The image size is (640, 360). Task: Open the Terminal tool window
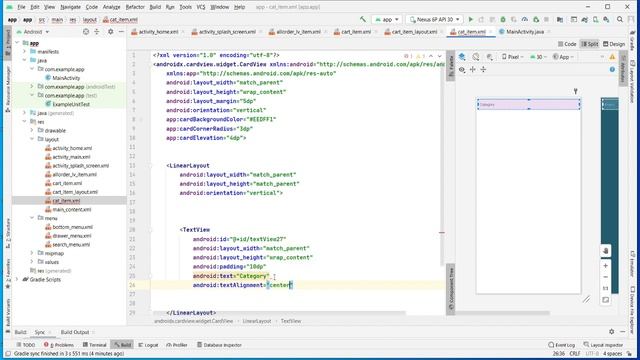tap(94, 345)
